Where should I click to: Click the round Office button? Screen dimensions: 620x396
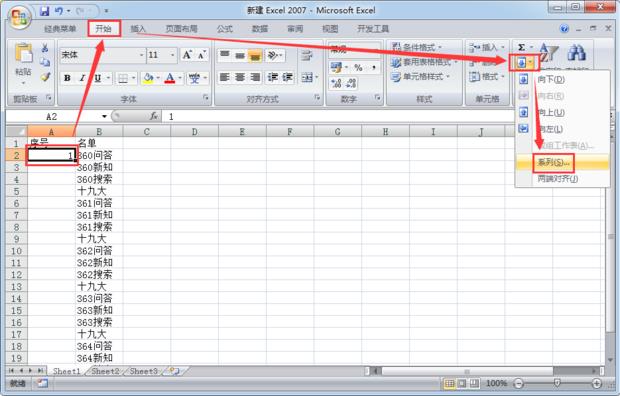coord(20,18)
